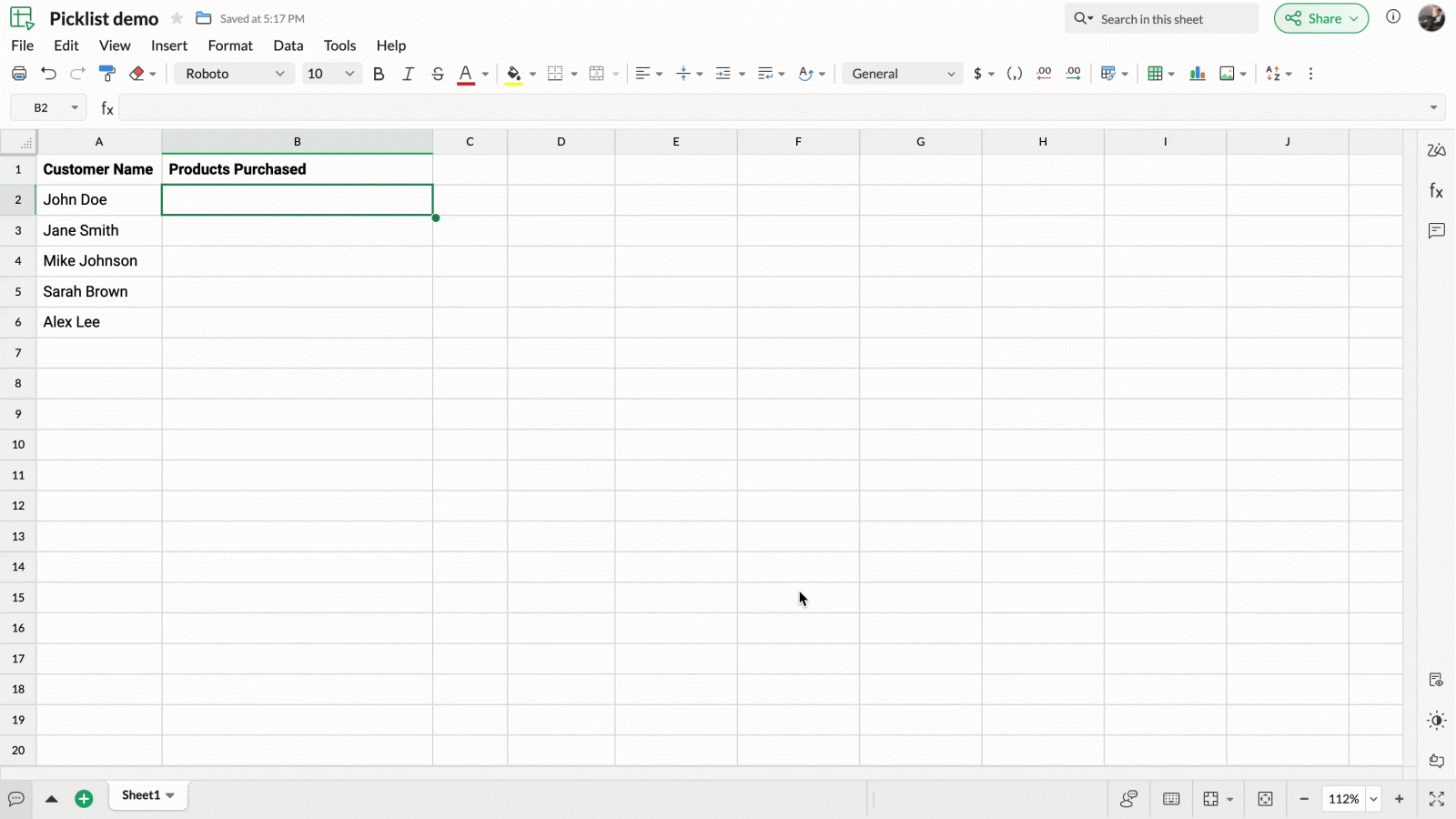Image resolution: width=1456 pixels, height=819 pixels.
Task: Open the font color picker
Action: 465,73
